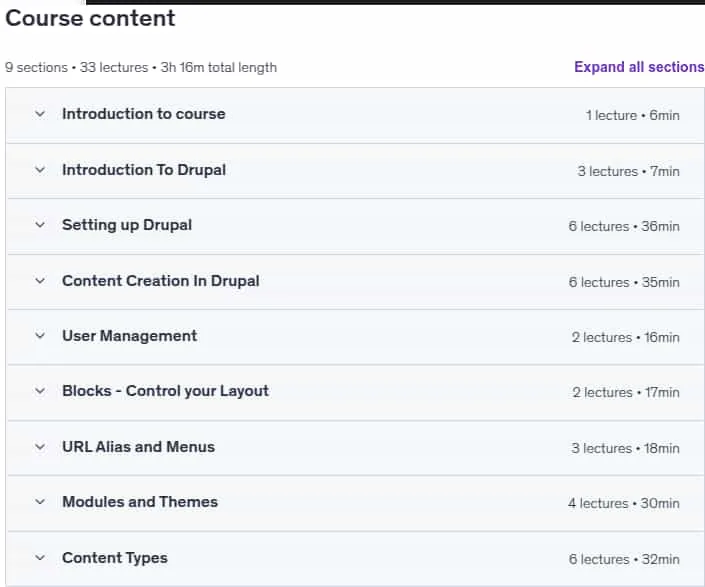Open the User Management section arrow
705x587 pixels.
[x=40, y=336]
